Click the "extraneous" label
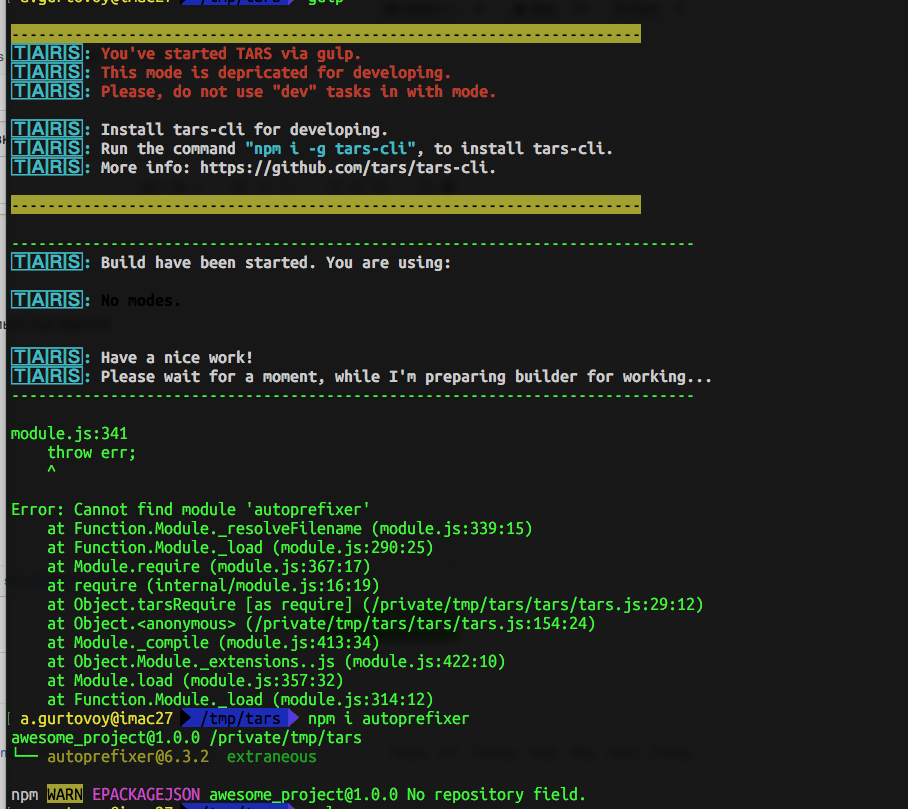 272,757
